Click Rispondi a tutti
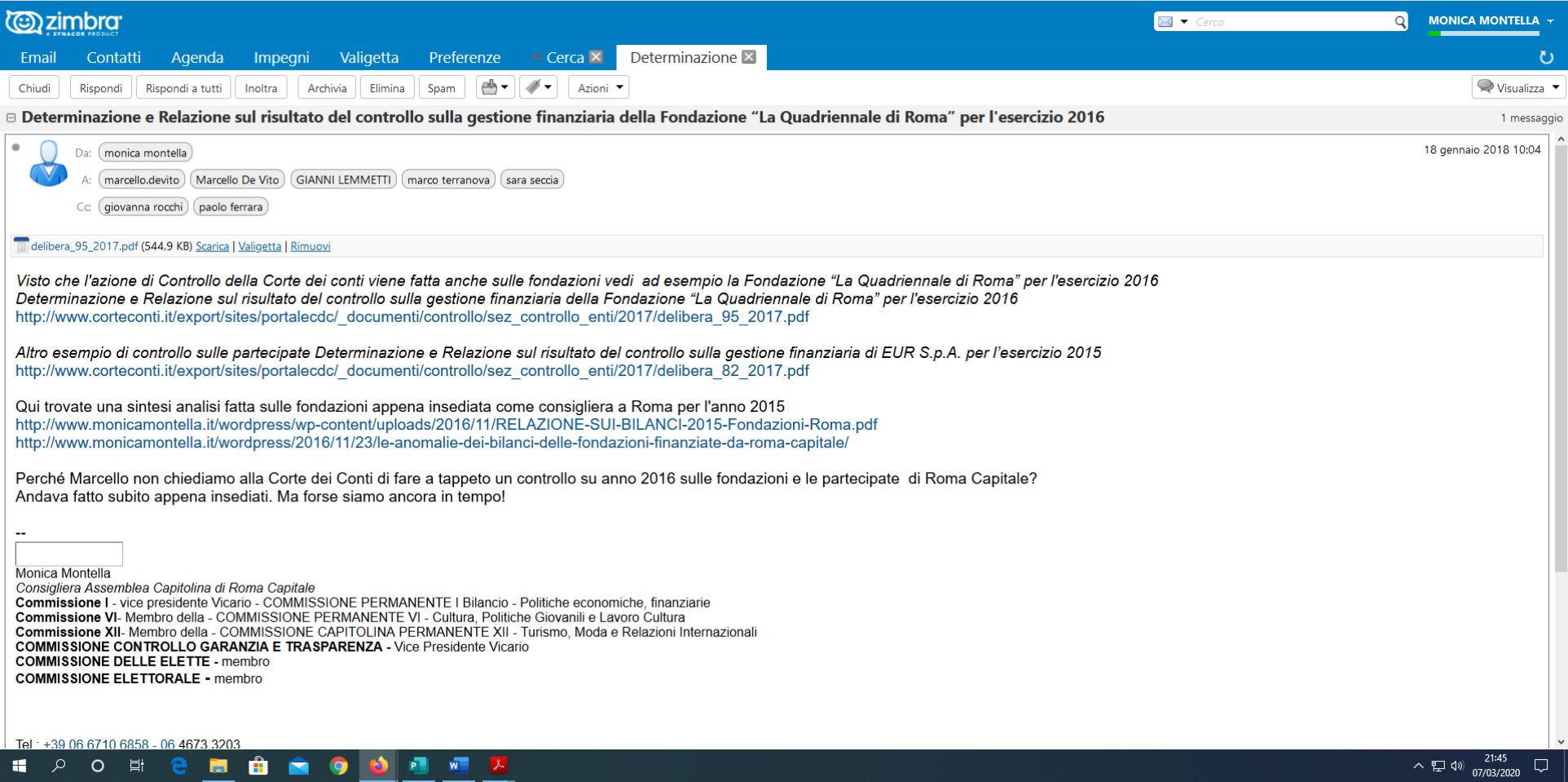This screenshot has width=1568, height=782. coord(183,88)
